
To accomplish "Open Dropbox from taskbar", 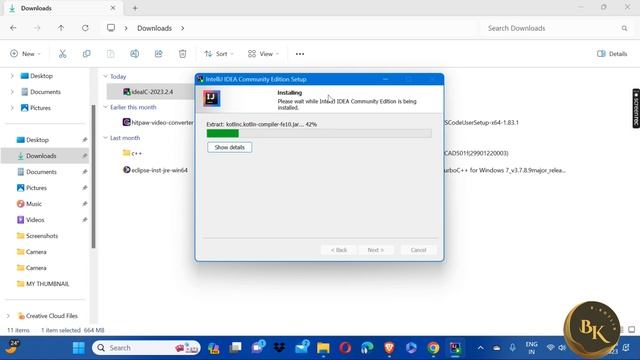I will tap(280, 348).
